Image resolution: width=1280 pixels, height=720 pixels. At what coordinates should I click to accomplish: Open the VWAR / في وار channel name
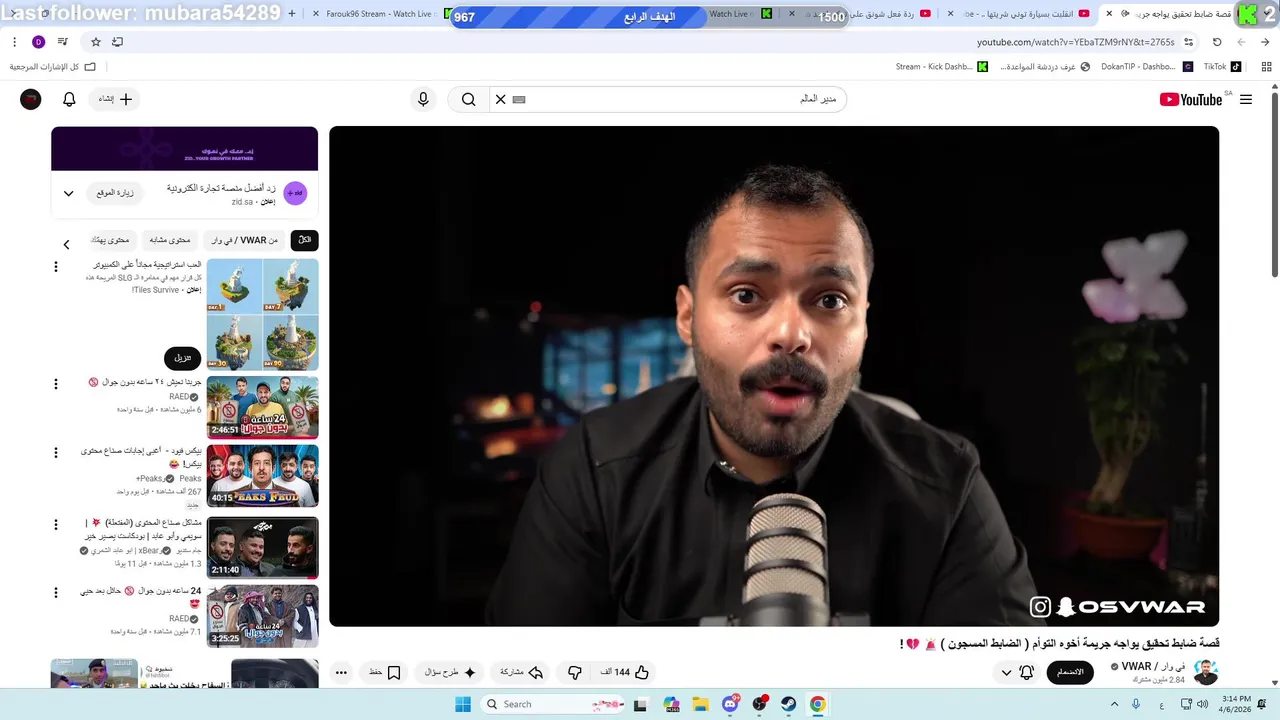(x=1153, y=666)
